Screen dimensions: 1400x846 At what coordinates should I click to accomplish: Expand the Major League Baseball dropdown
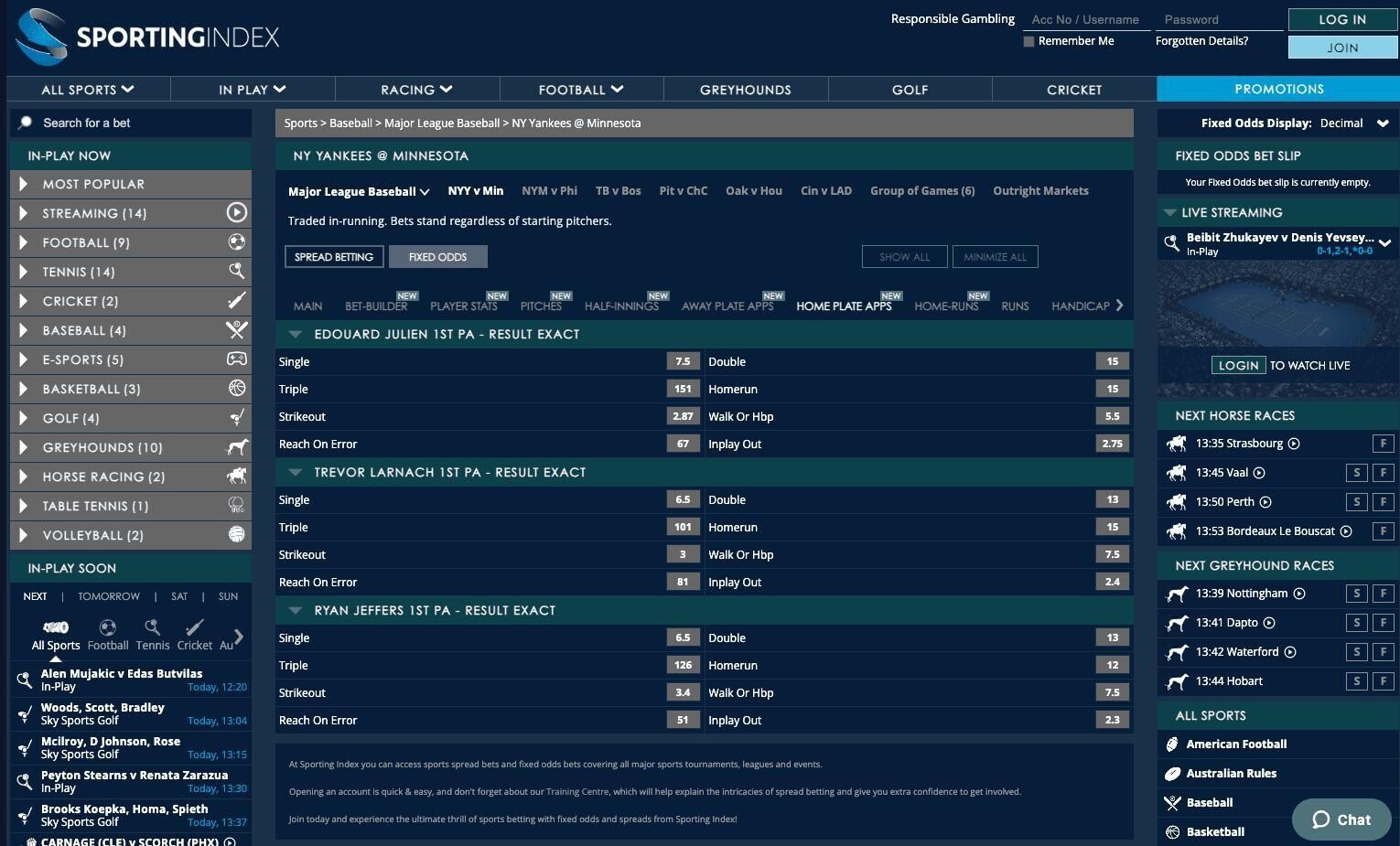tap(358, 191)
